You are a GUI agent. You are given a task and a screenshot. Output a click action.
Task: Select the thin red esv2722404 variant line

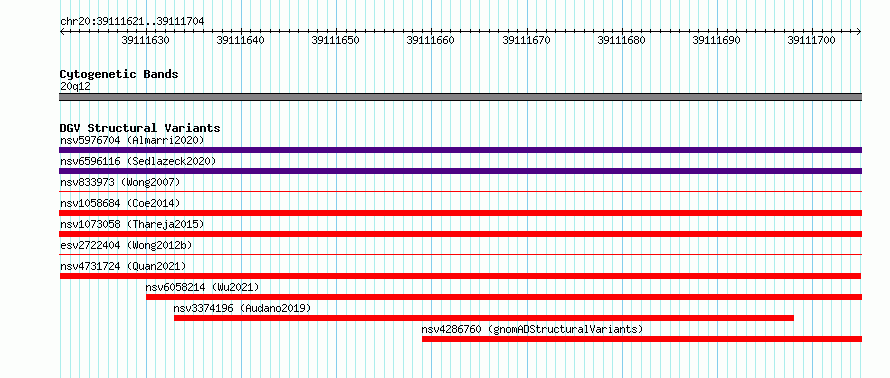tap(460, 255)
